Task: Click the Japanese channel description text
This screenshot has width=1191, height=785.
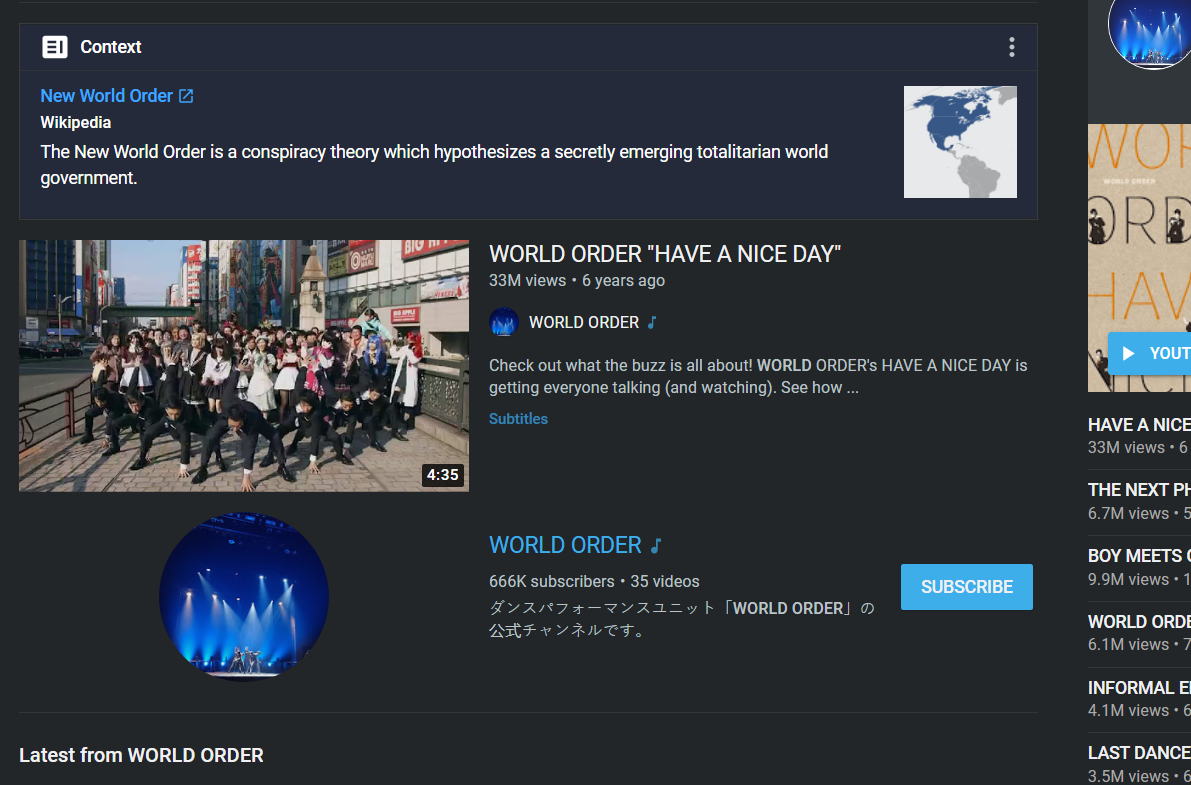Action: point(682,619)
